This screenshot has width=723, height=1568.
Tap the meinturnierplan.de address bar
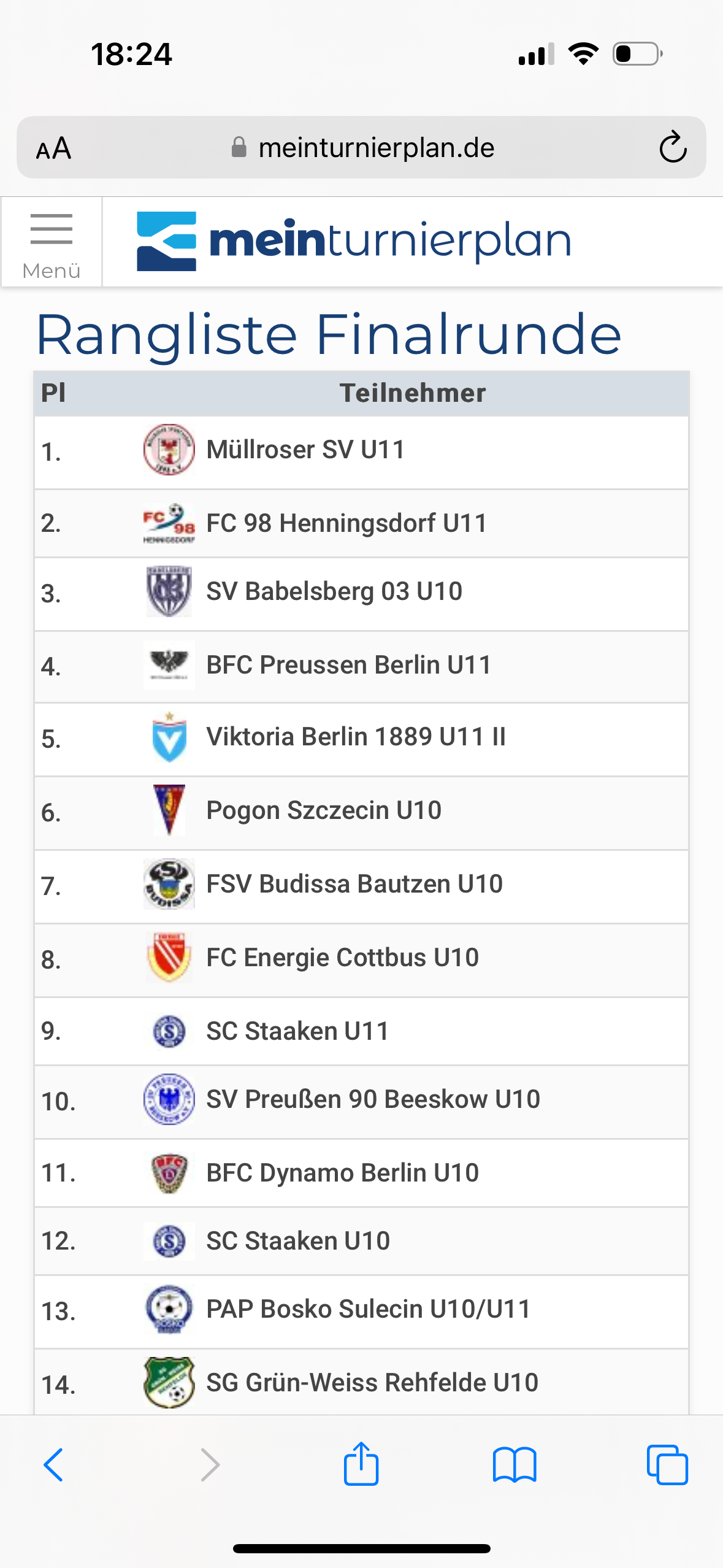(361, 148)
